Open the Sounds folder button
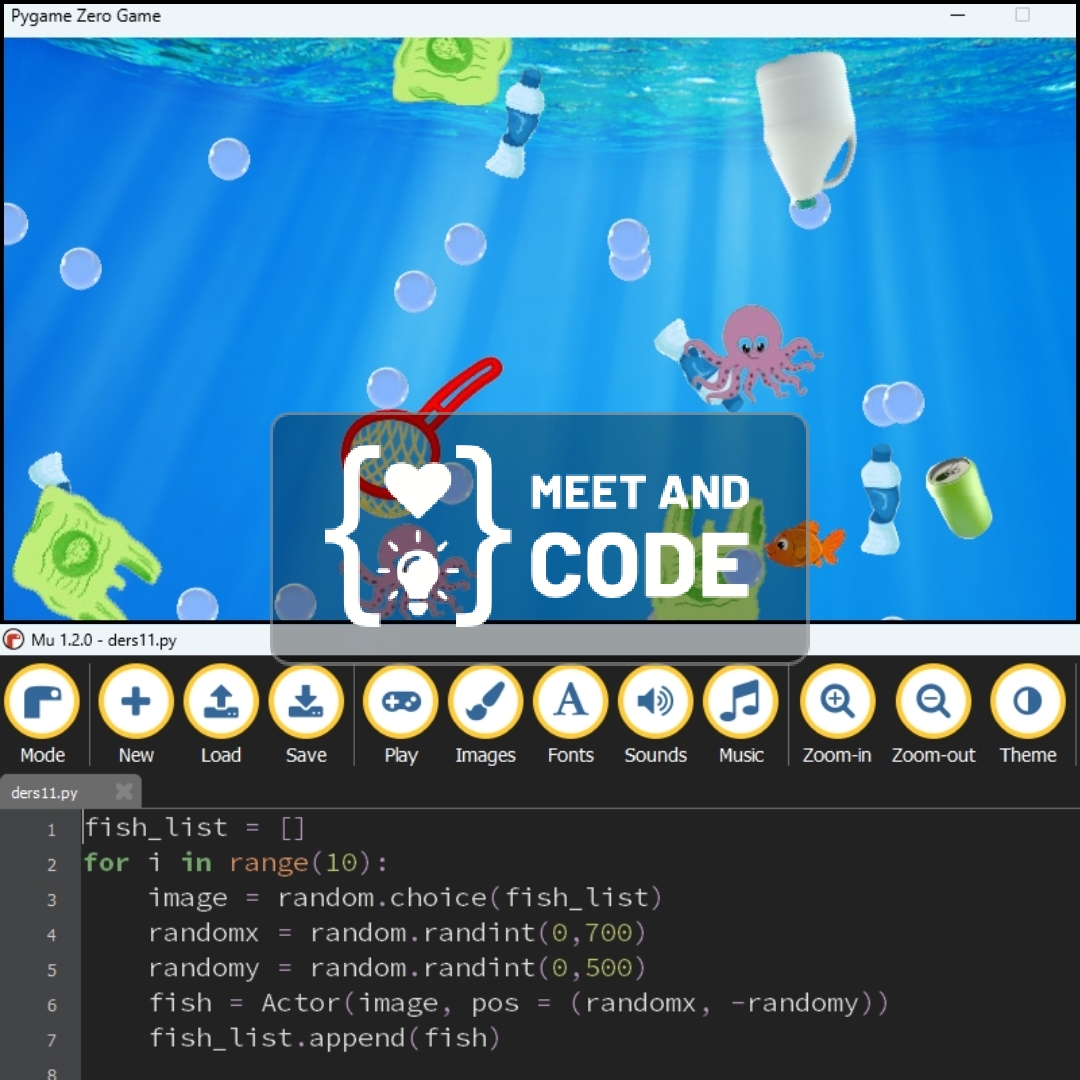The width and height of the screenshot is (1080, 1080). [x=656, y=714]
